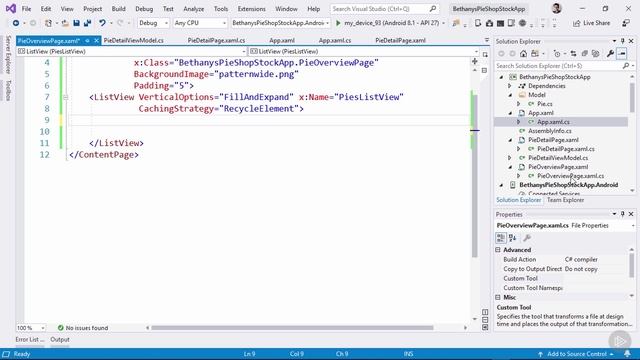Open the Extensions menu
Screen dimensions: 640x360
pos(251,9)
